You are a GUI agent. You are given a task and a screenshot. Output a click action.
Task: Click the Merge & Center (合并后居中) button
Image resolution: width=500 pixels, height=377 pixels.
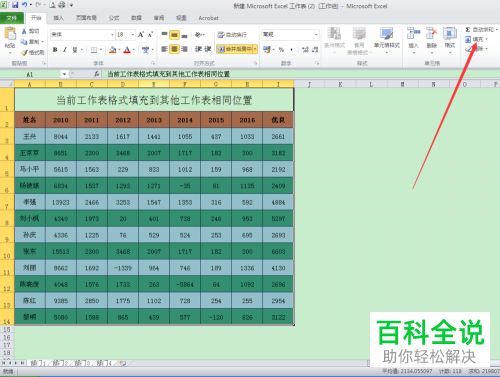pyautogui.click(x=235, y=49)
